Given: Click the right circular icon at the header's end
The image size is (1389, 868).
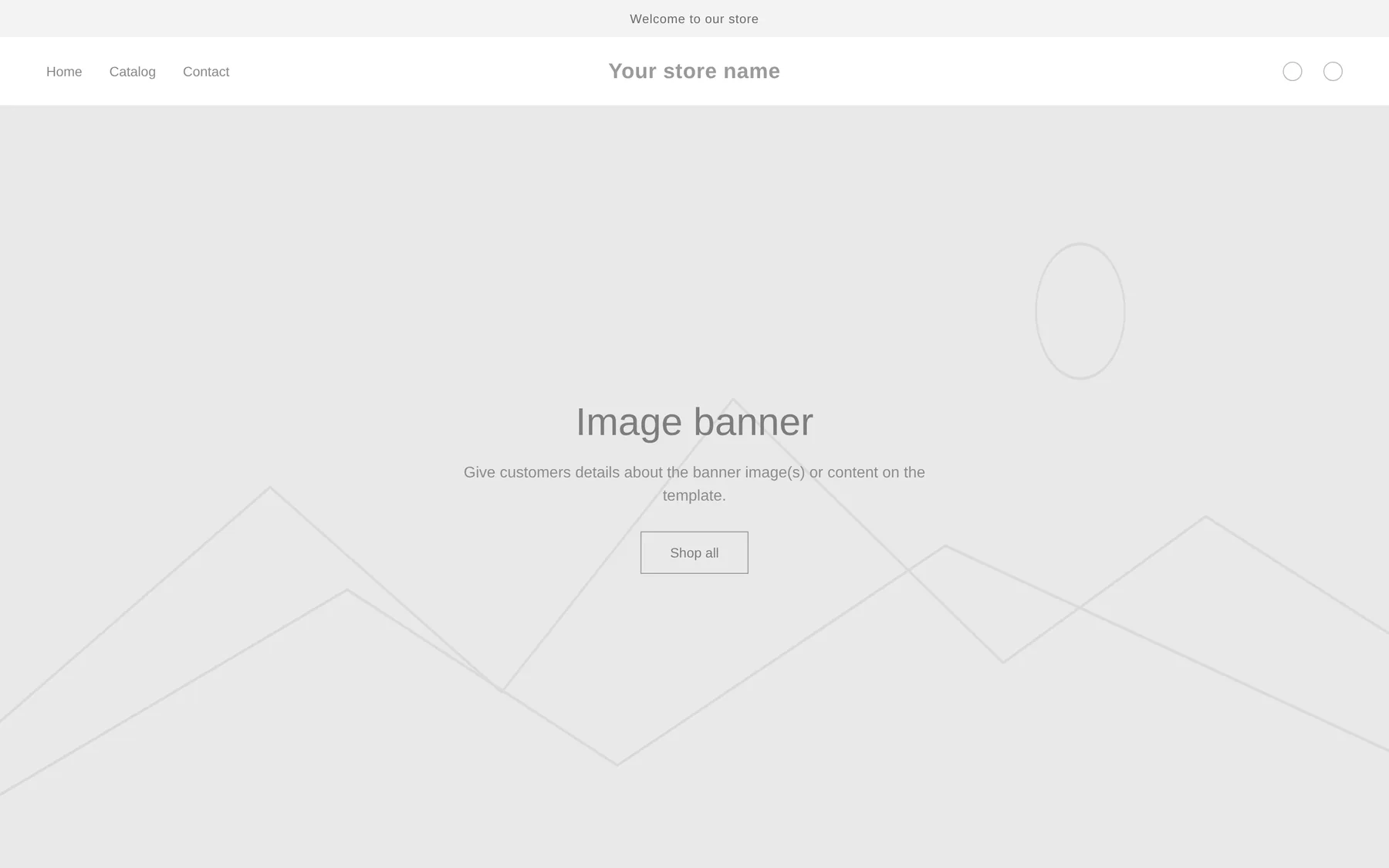Looking at the screenshot, I should point(1333,72).
